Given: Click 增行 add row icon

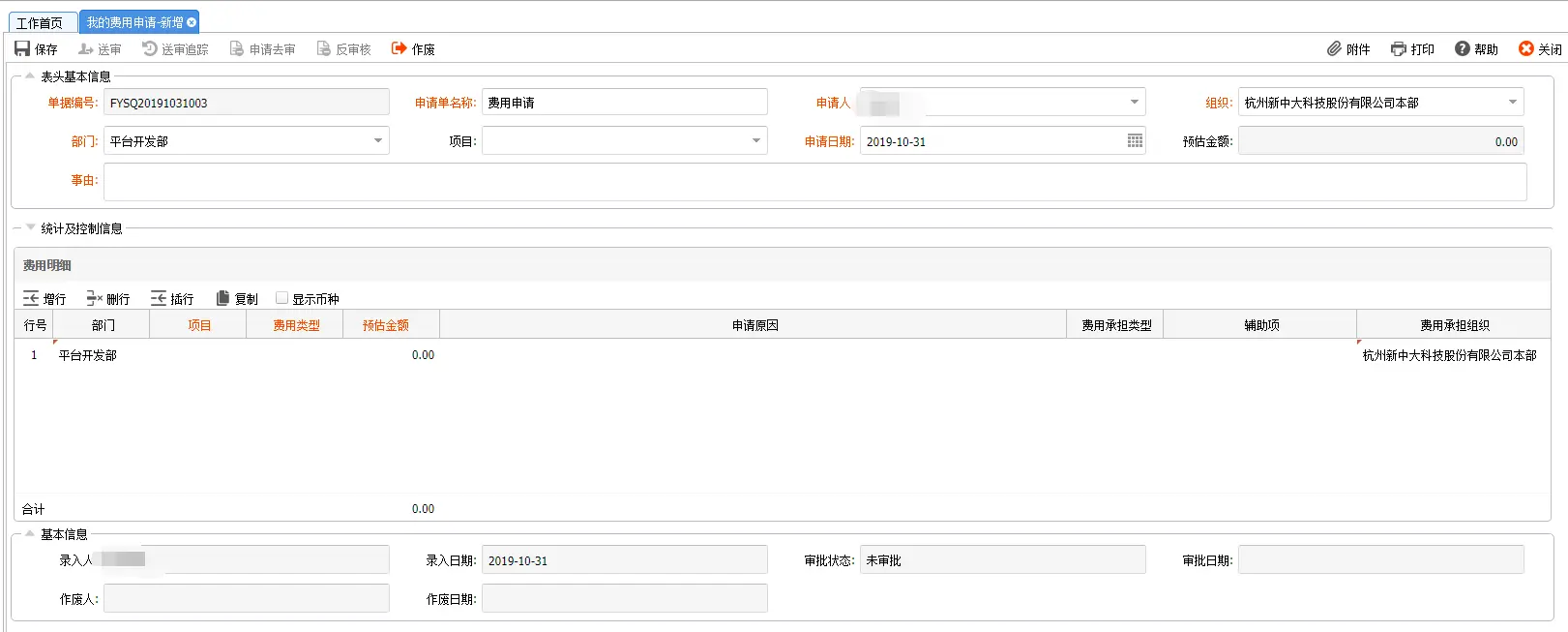Looking at the screenshot, I should point(31,298).
